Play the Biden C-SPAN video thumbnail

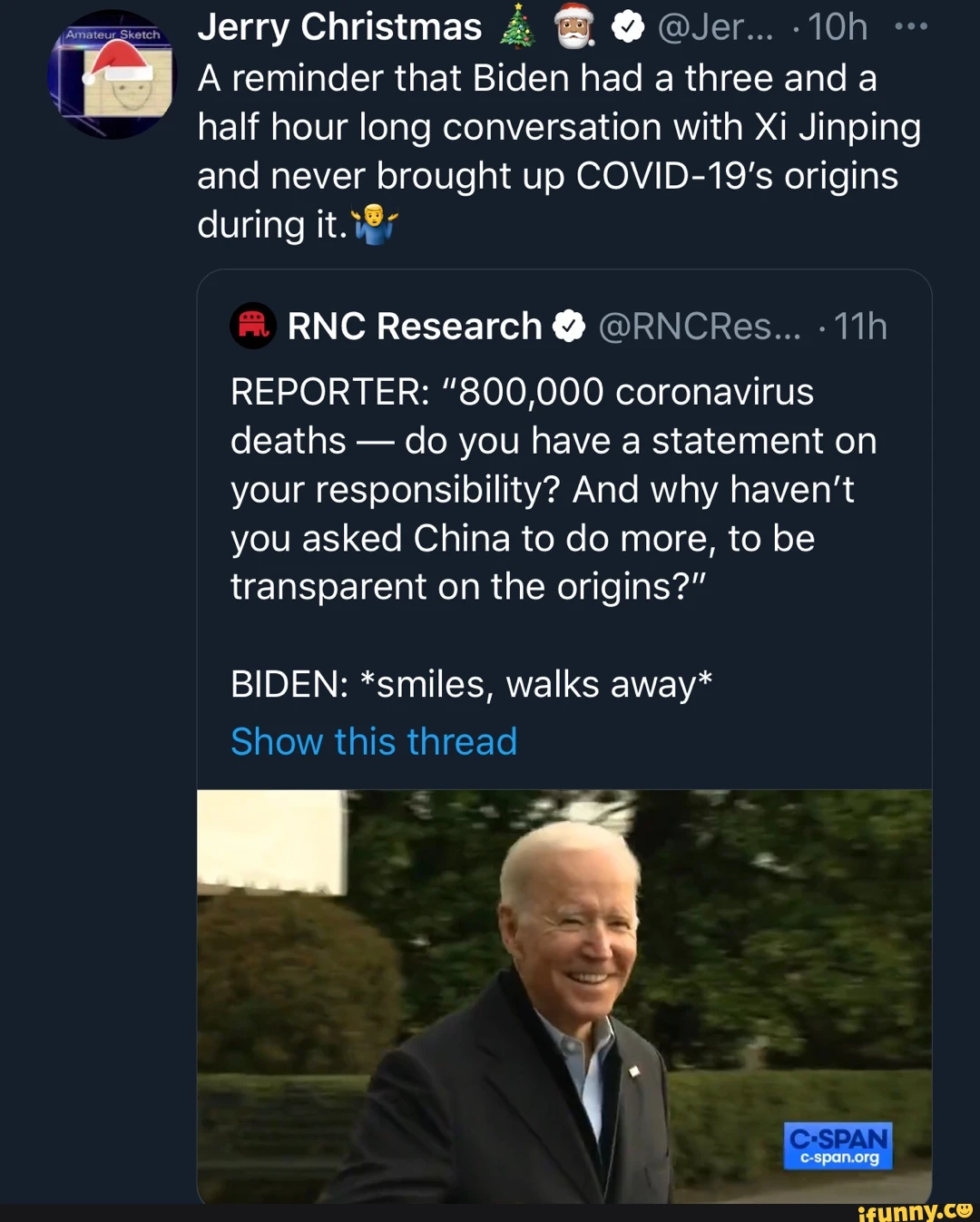click(x=563, y=995)
